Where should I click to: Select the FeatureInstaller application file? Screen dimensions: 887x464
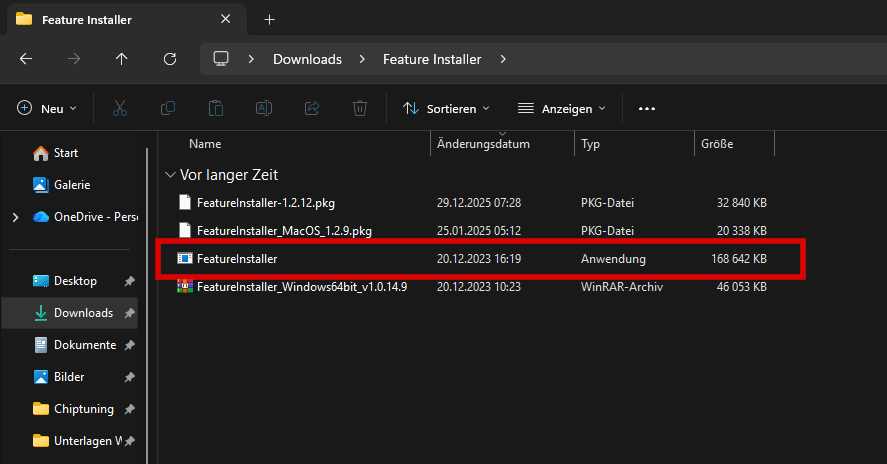tap(237, 259)
